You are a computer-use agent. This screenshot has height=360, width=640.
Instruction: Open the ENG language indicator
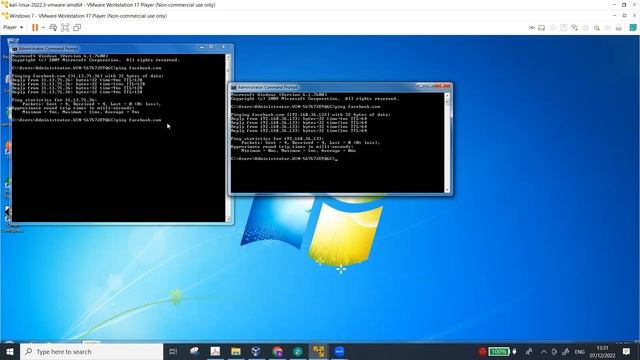(x=580, y=351)
